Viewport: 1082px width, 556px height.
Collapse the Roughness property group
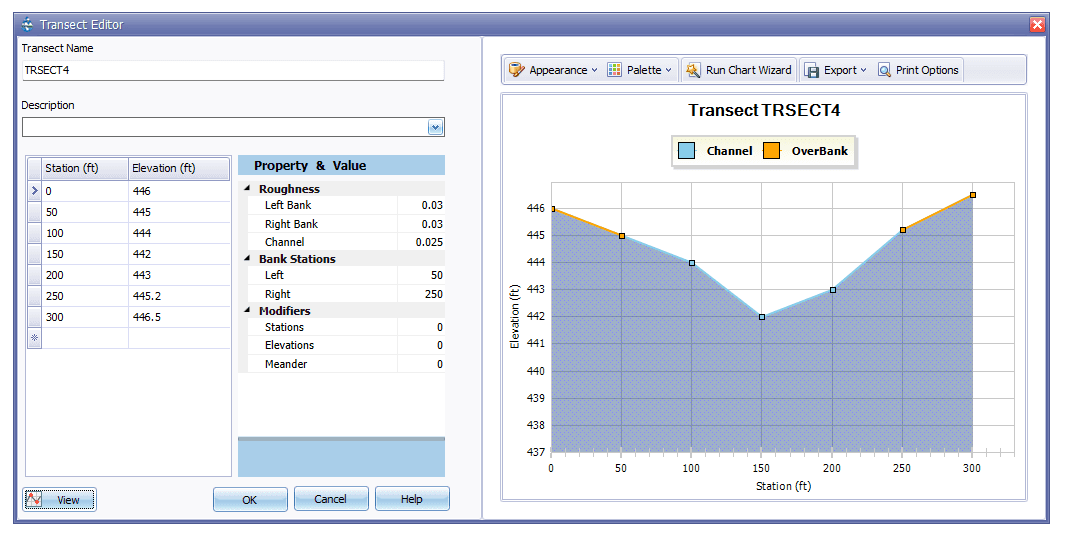click(x=247, y=188)
